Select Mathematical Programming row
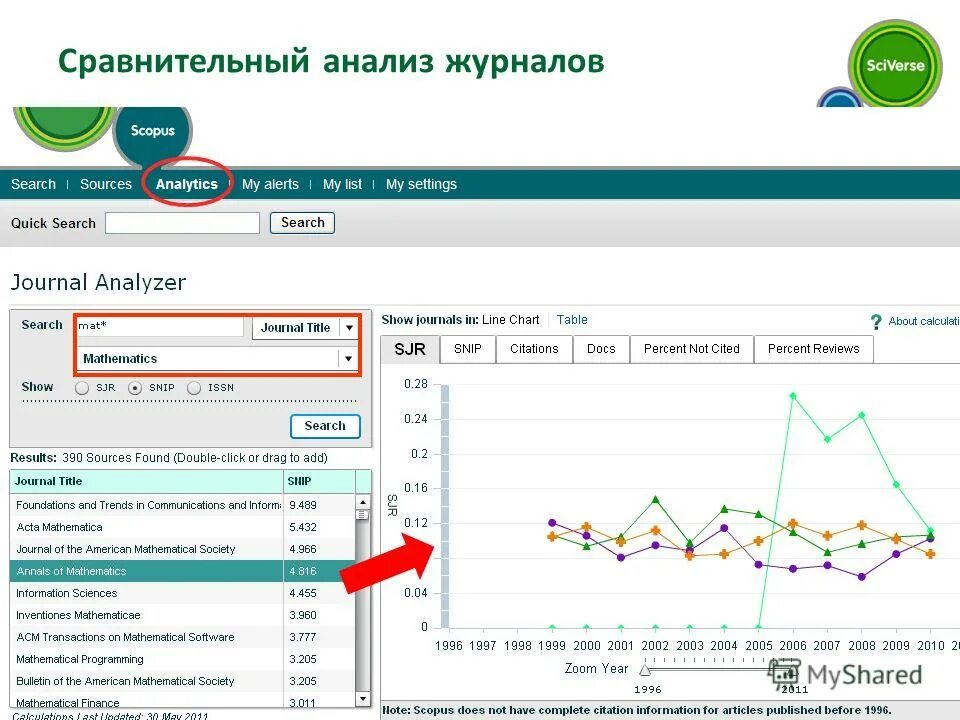Image resolution: width=960 pixels, height=720 pixels. click(x=182, y=659)
